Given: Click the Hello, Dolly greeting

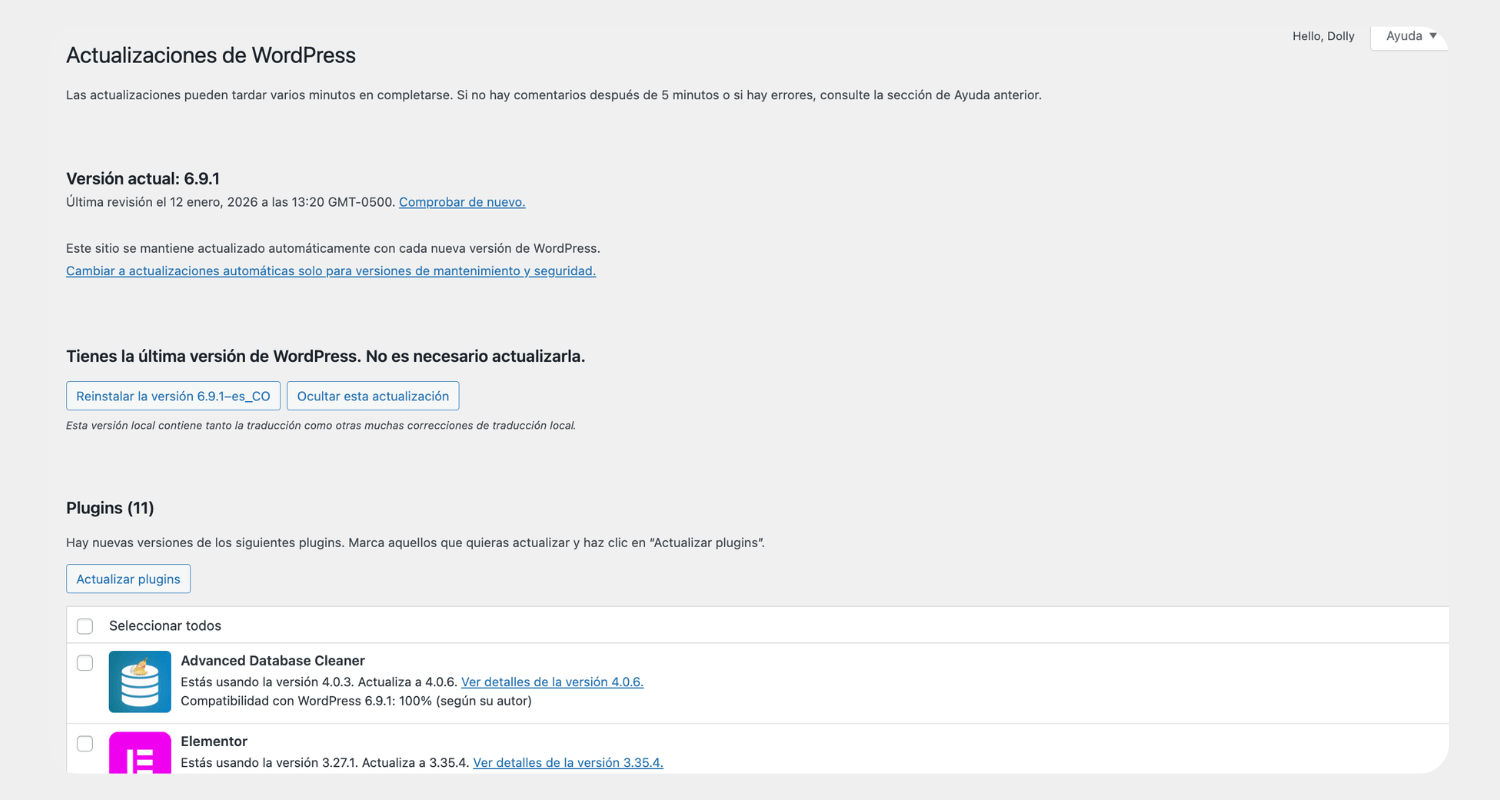Looking at the screenshot, I should point(1323,36).
